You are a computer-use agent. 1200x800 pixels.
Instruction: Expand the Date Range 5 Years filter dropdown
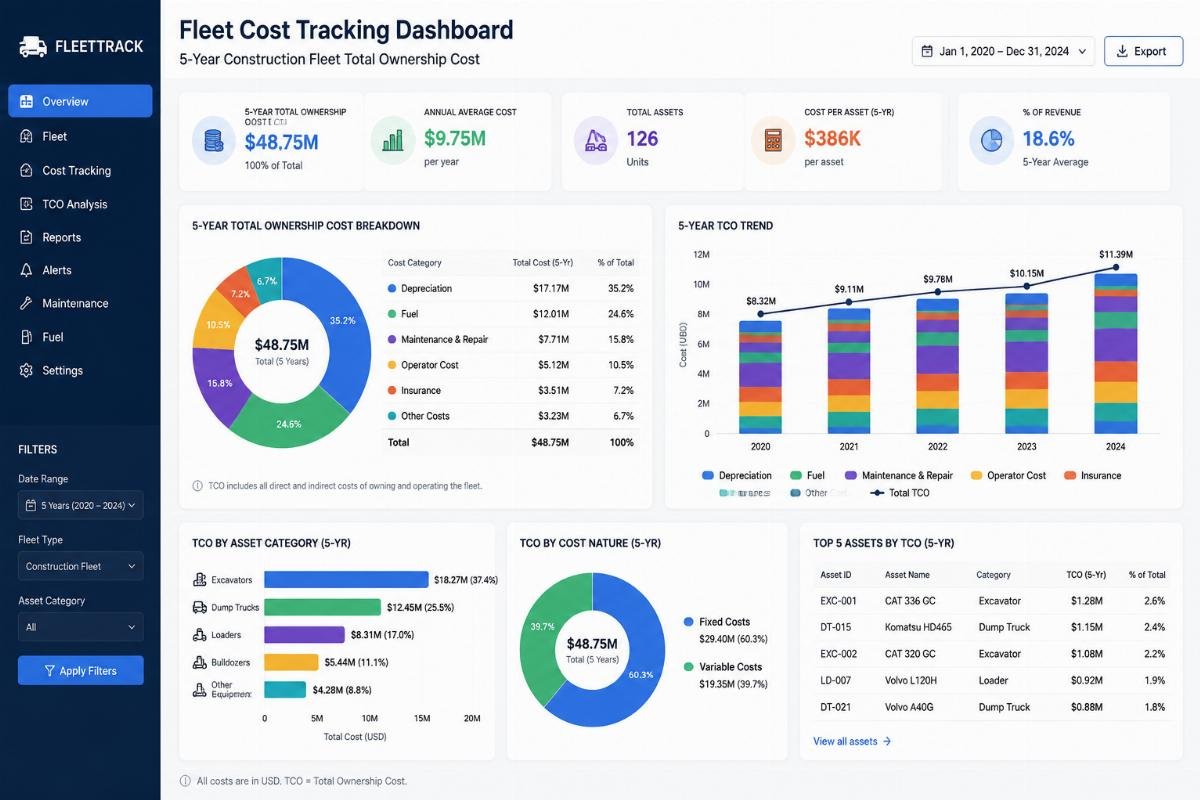[x=81, y=505]
